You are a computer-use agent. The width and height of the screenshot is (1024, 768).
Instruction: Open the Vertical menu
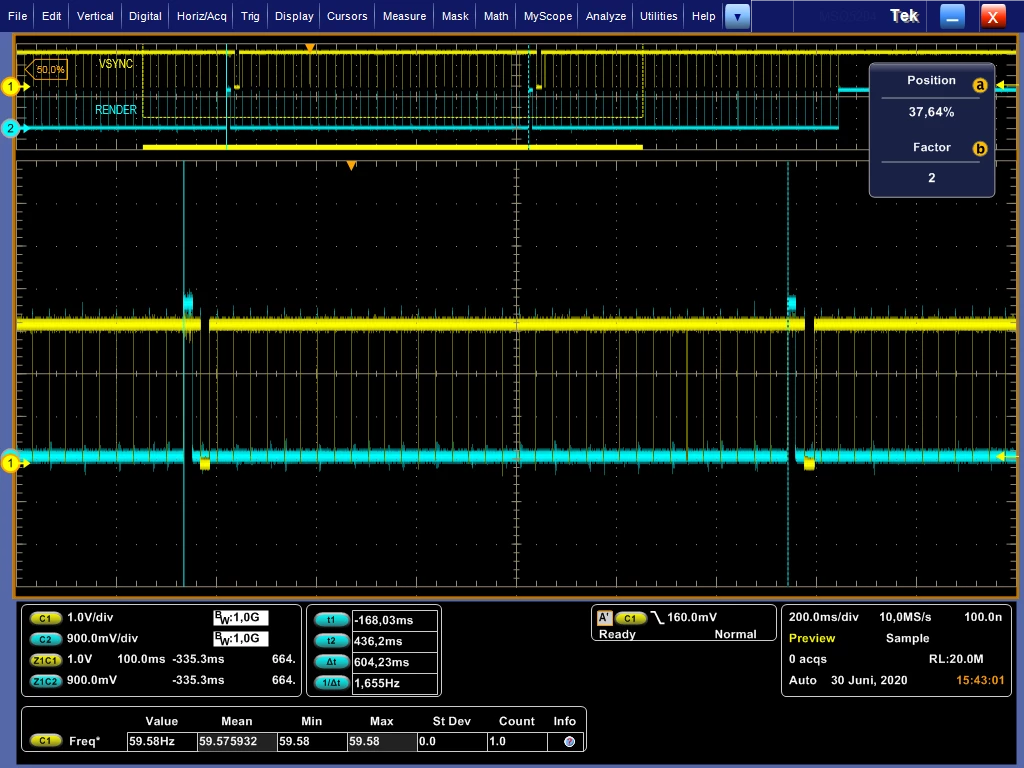point(95,16)
